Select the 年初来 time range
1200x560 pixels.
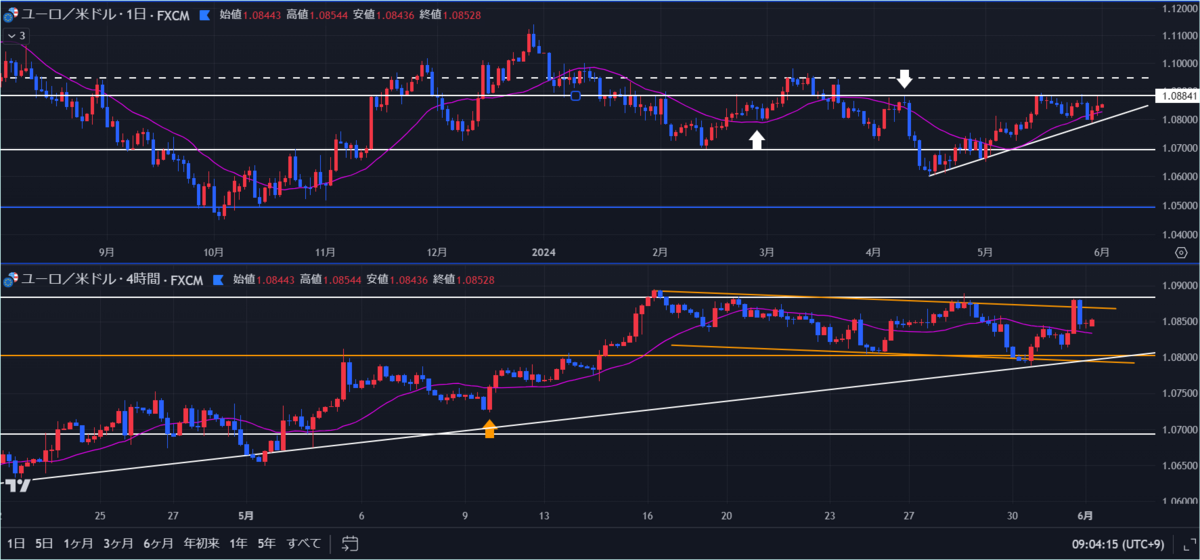(200, 544)
